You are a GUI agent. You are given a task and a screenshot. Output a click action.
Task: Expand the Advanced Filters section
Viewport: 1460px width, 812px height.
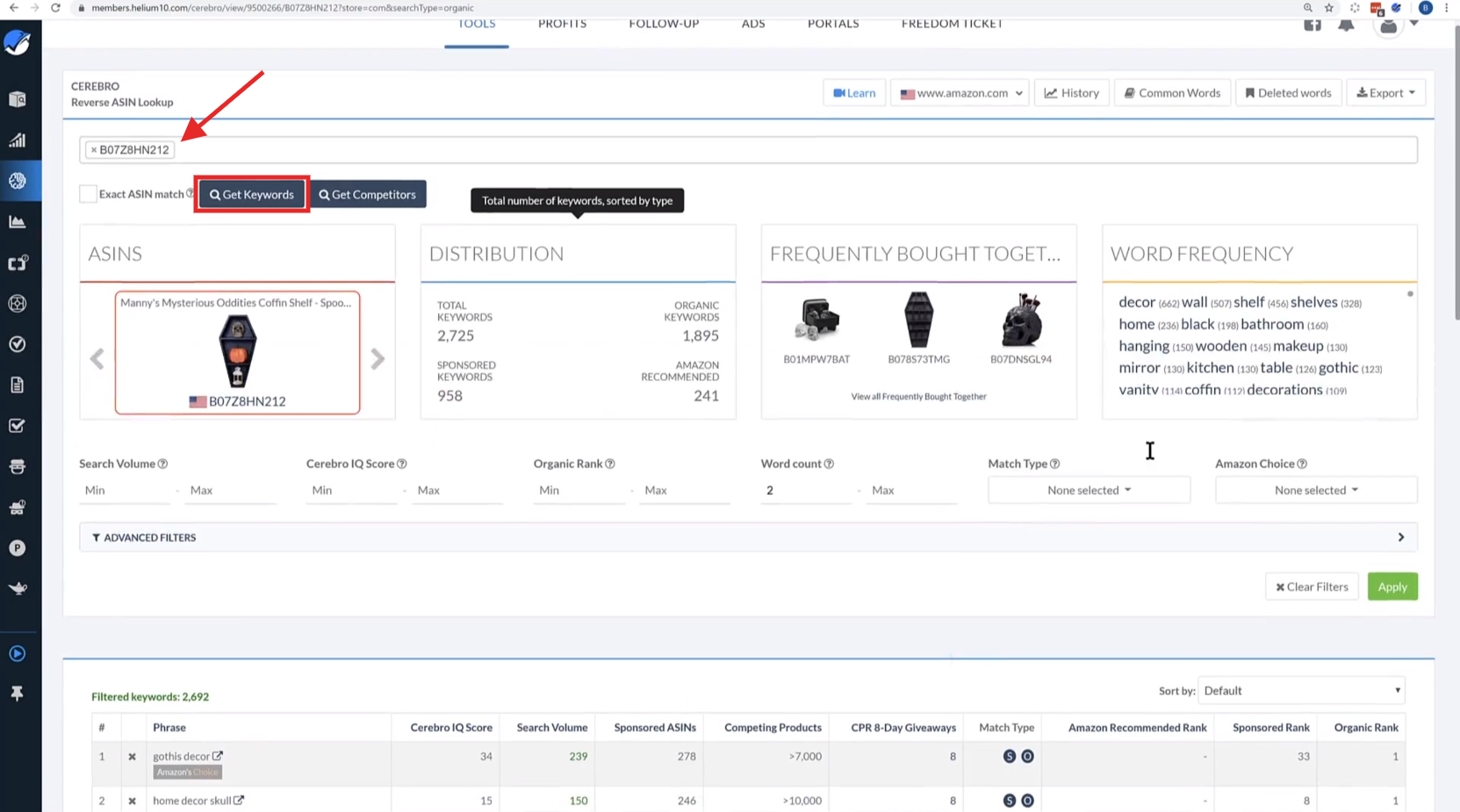(748, 537)
